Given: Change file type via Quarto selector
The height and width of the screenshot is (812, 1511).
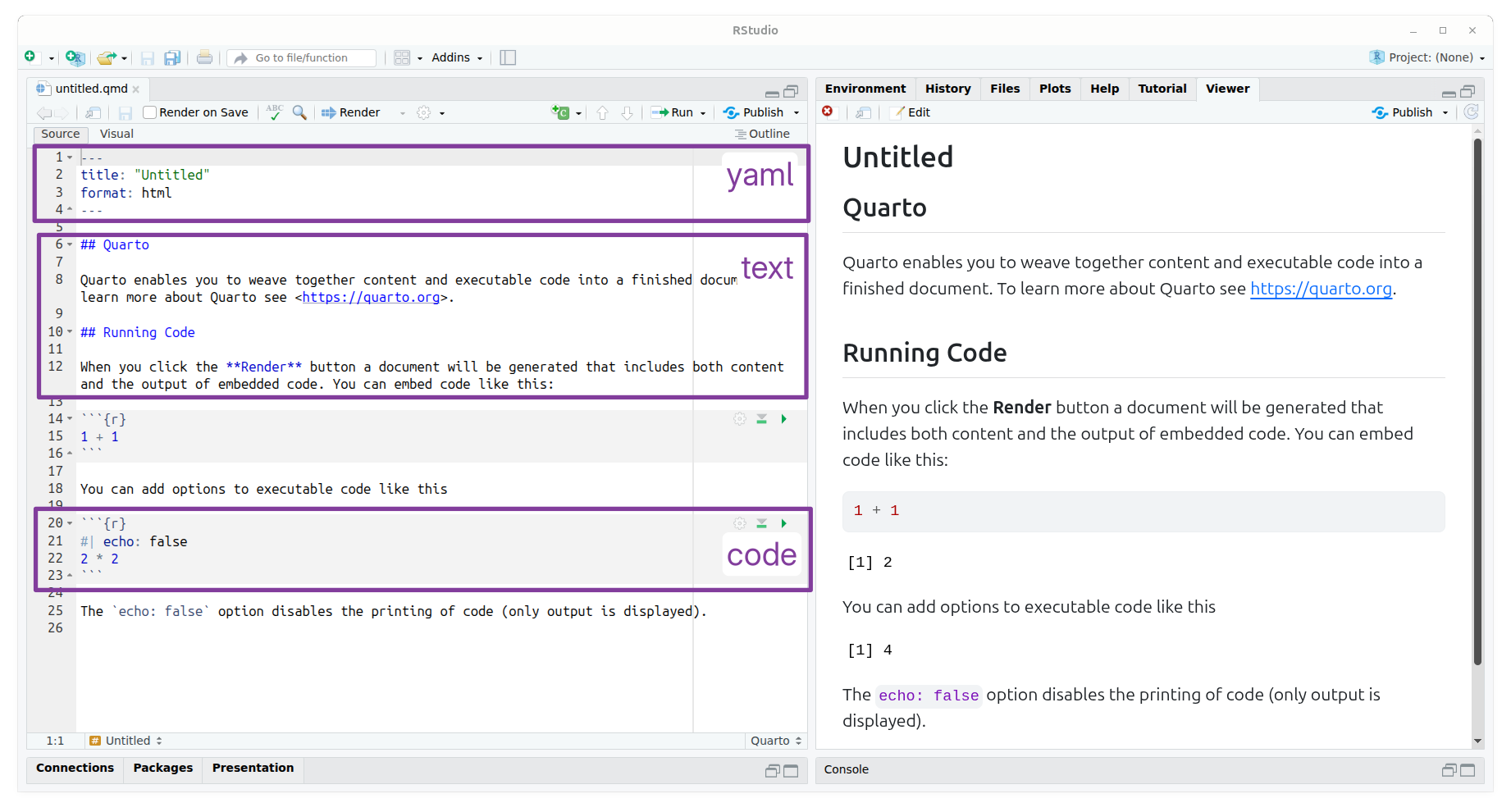Looking at the screenshot, I should [x=776, y=741].
